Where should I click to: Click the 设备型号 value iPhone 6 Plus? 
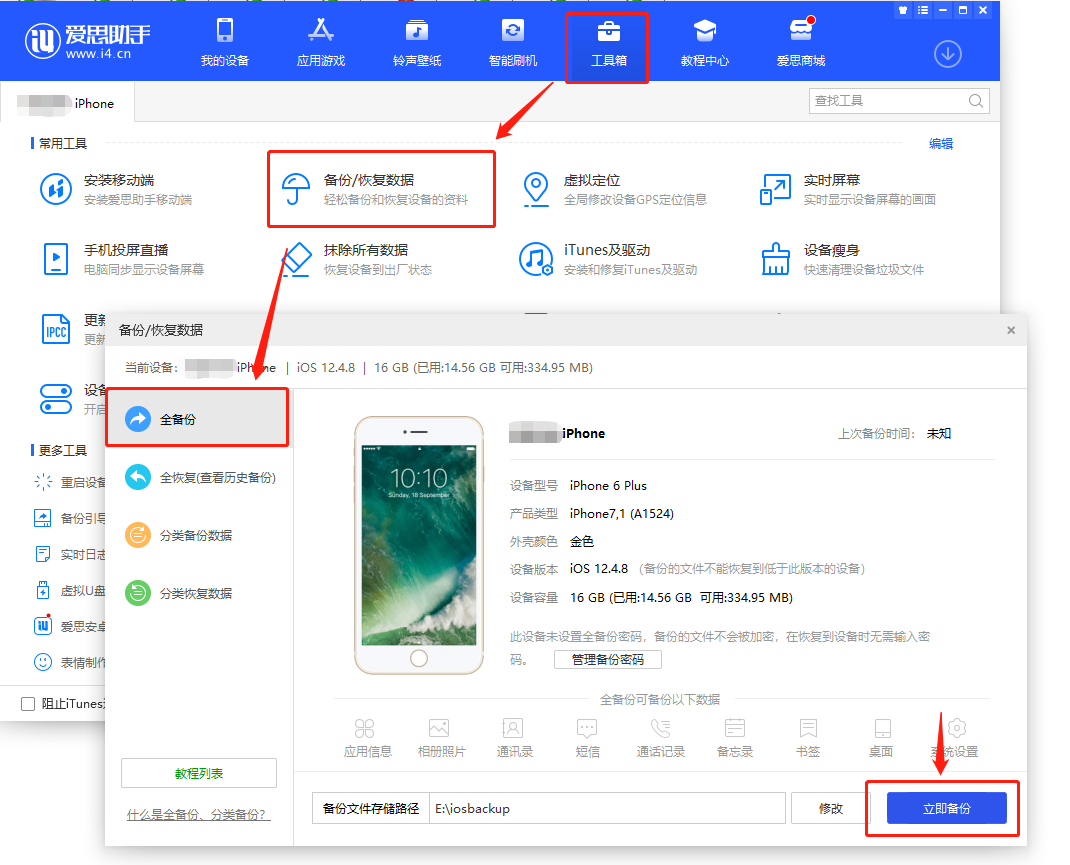tap(608, 486)
